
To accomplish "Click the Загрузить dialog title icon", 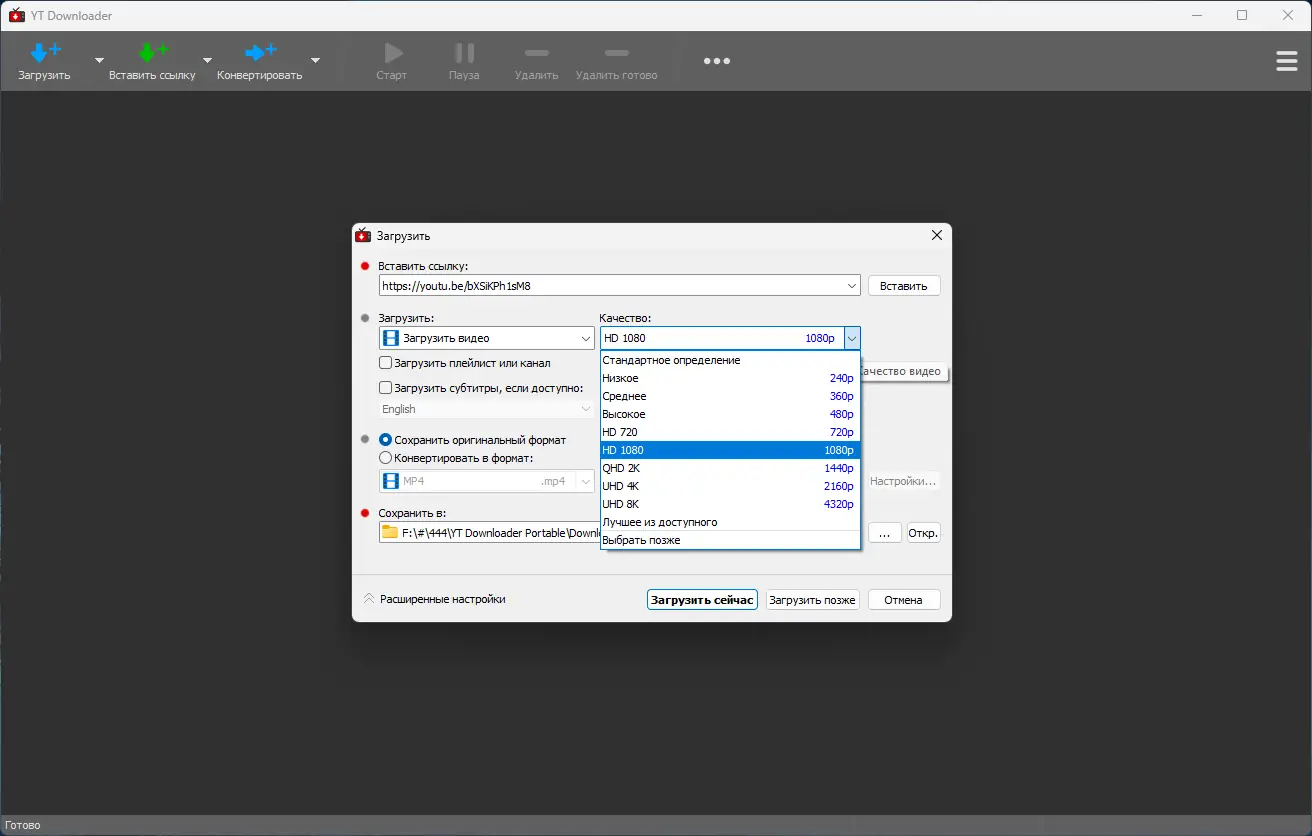I will click(363, 235).
